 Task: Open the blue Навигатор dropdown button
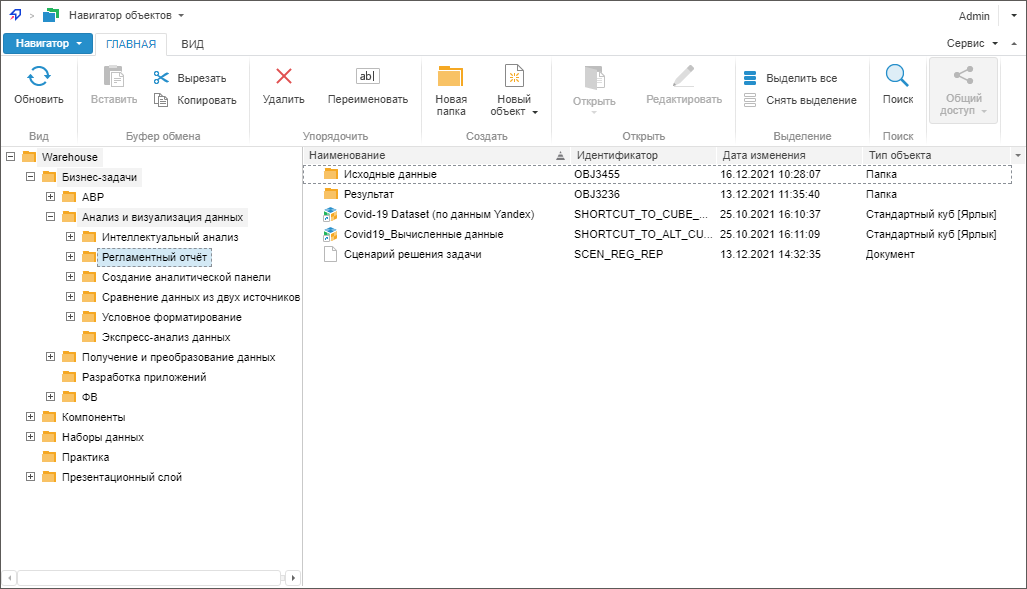pyautogui.click(x=48, y=44)
